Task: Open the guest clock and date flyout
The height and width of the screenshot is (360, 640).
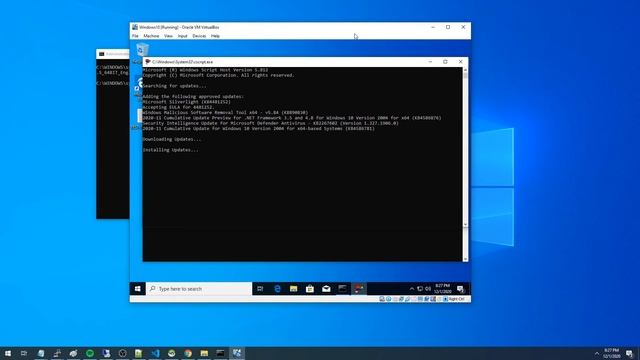Action: tap(442, 289)
